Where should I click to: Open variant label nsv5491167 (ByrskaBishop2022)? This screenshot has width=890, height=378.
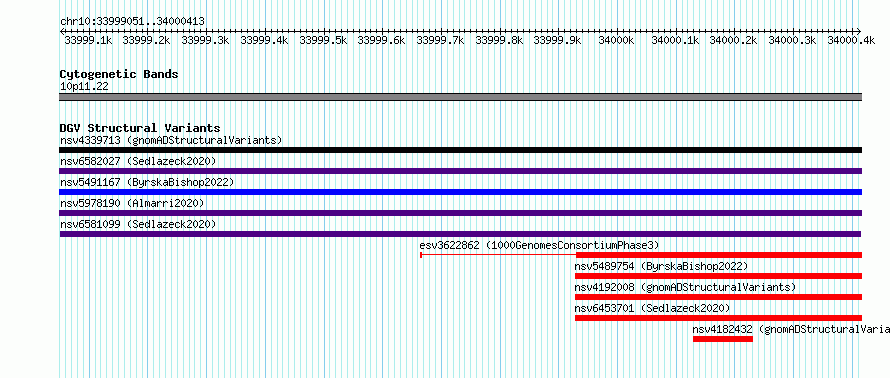[x=147, y=182]
